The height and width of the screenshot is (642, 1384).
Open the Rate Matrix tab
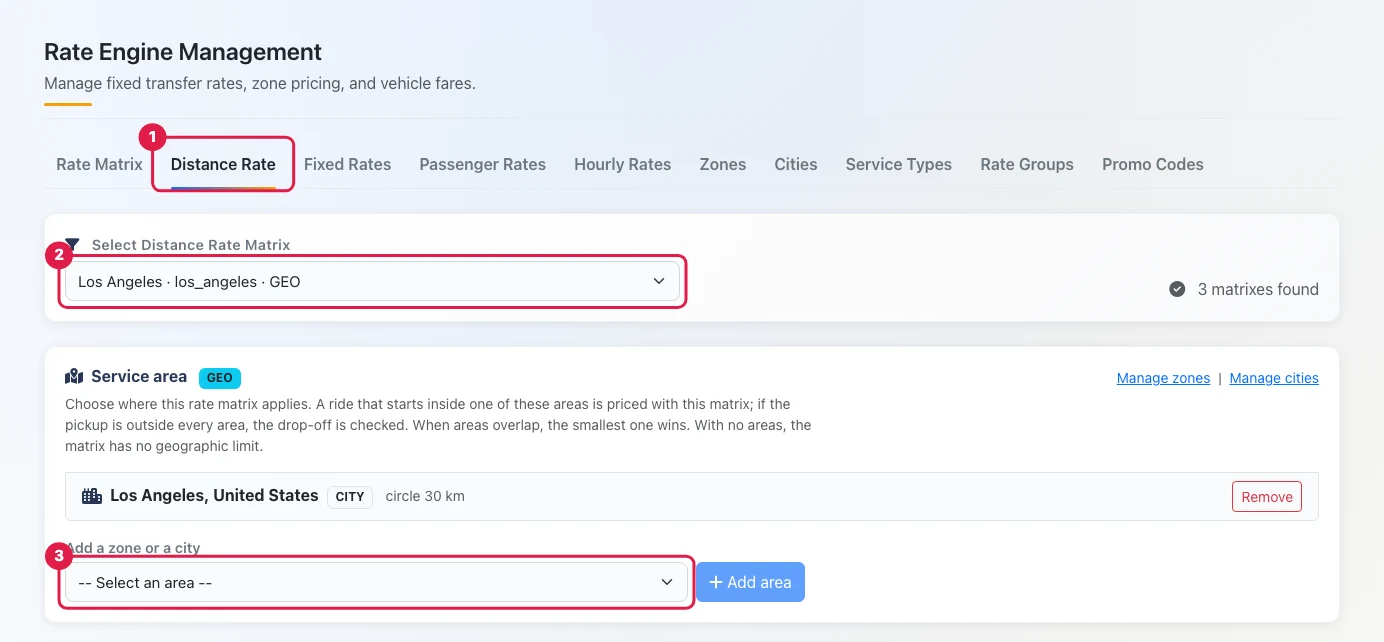[99, 164]
